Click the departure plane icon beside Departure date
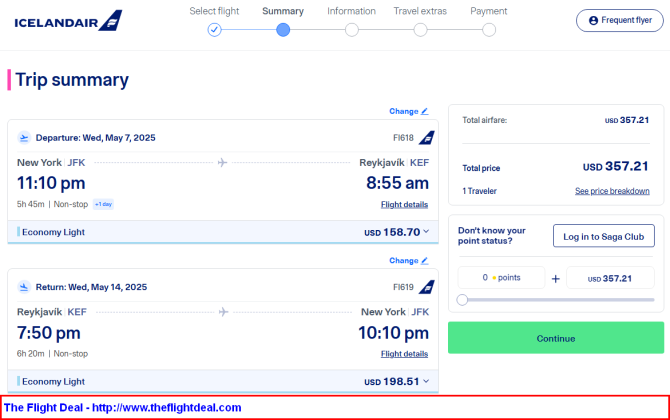The image size is (670, 420). click(x=24, y=138)
